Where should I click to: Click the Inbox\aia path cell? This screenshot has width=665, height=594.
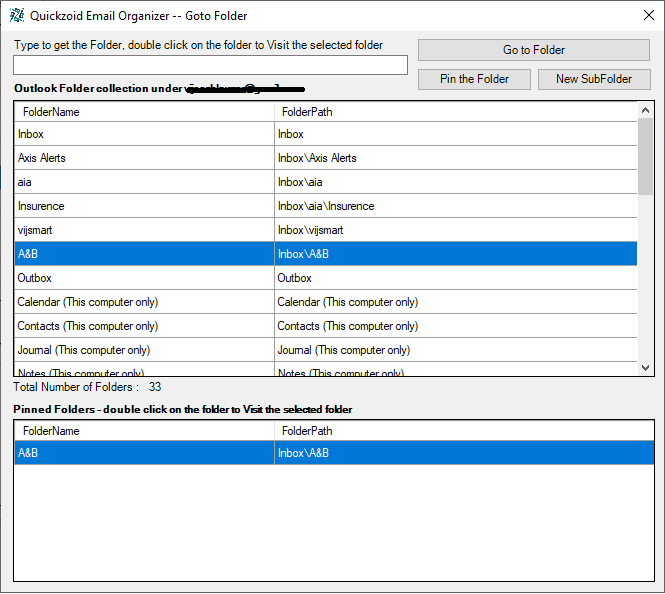[456, 182]
